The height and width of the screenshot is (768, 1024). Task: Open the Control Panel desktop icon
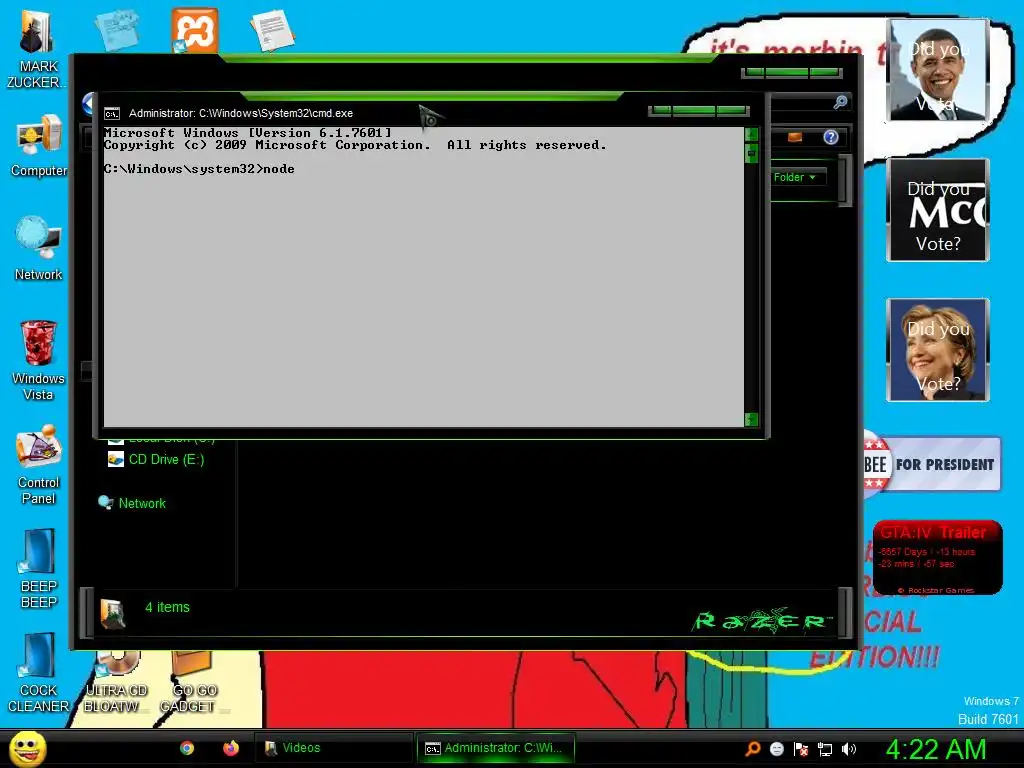tap(38, 465)
